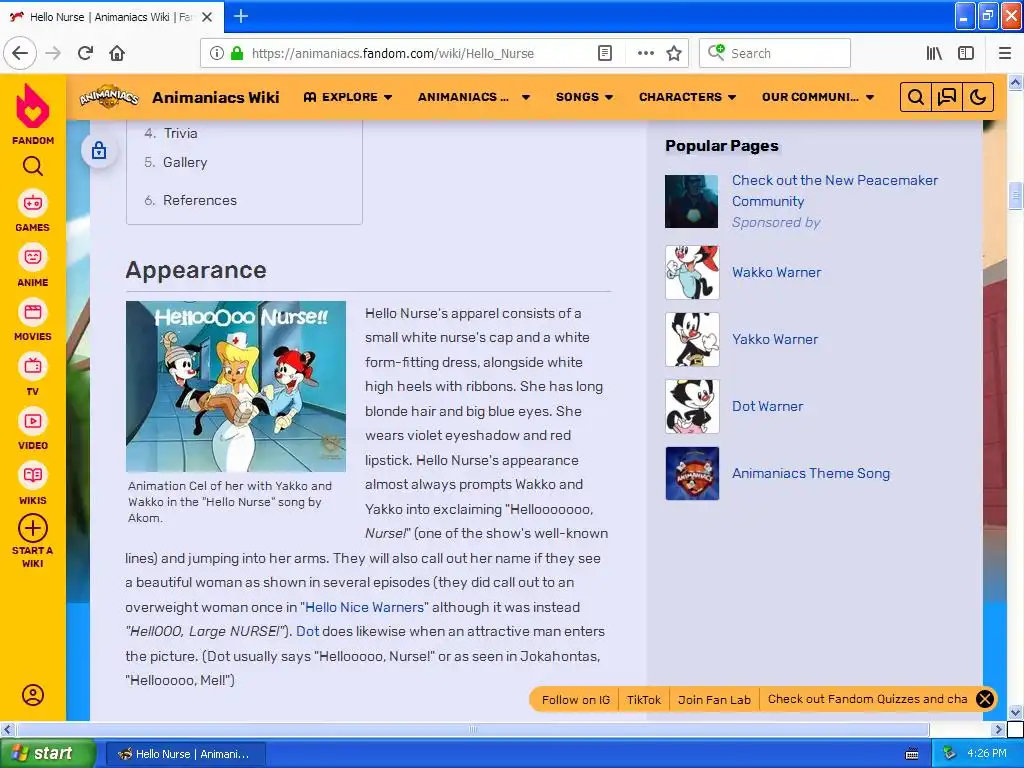Viewport: 1024px width, 768px height.
Task: Click the page lock edit icon
Action: coord(99,151)
